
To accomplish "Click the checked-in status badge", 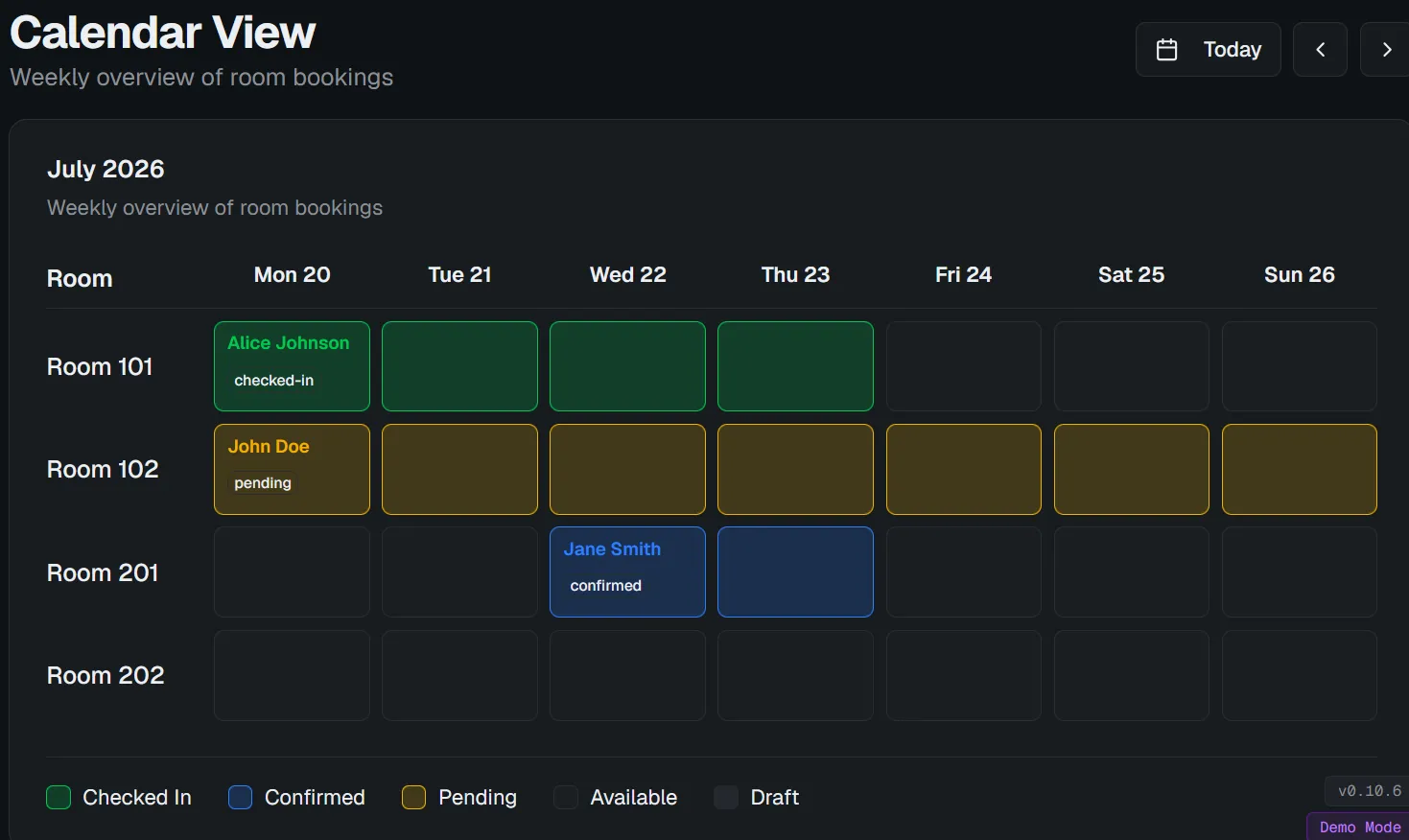I will click(274, 381).
